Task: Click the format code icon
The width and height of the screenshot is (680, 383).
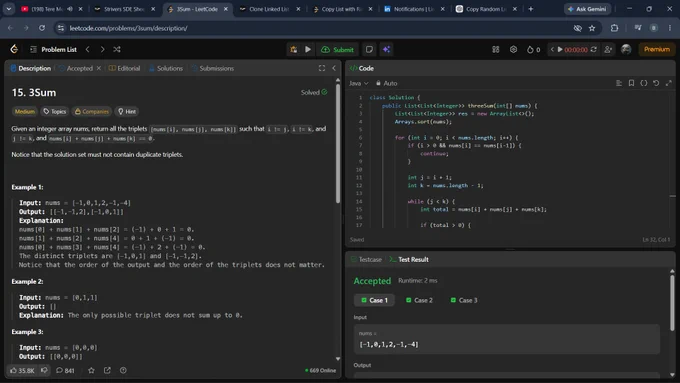Action: coord(619,83)
